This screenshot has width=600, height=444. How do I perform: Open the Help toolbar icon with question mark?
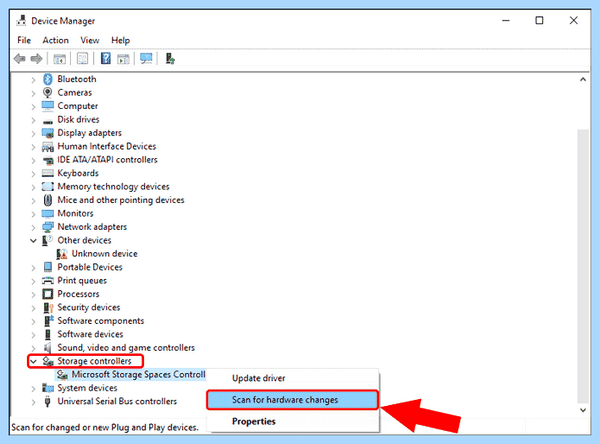pyautogui.click(x=106, y=59)
